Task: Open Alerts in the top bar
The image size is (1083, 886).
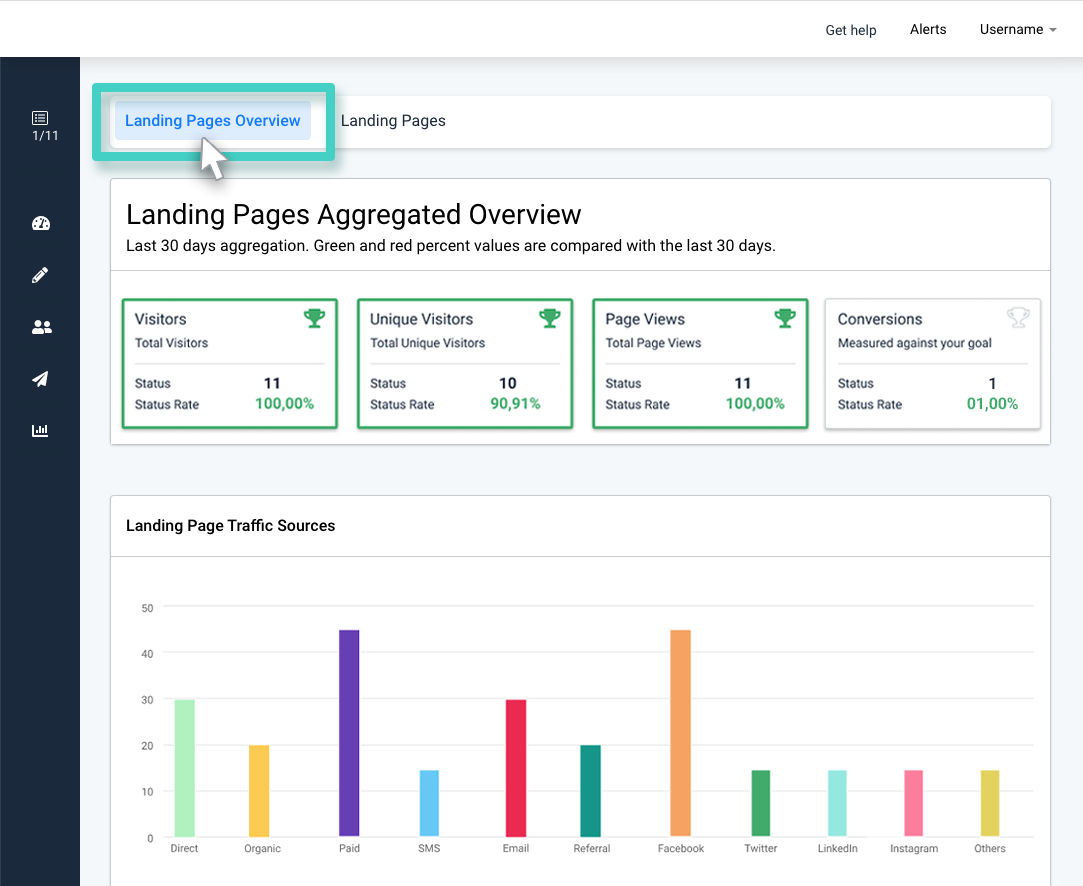Action: tap(928, 29)
